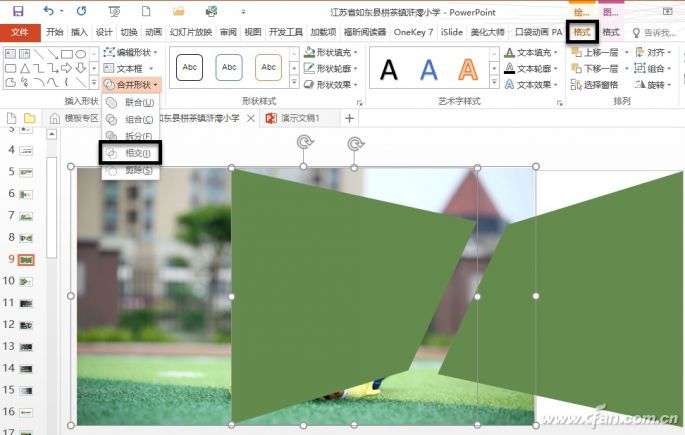Expand the shapes gallery more button
Screen dimensions: 685x435
pos(94,82)
